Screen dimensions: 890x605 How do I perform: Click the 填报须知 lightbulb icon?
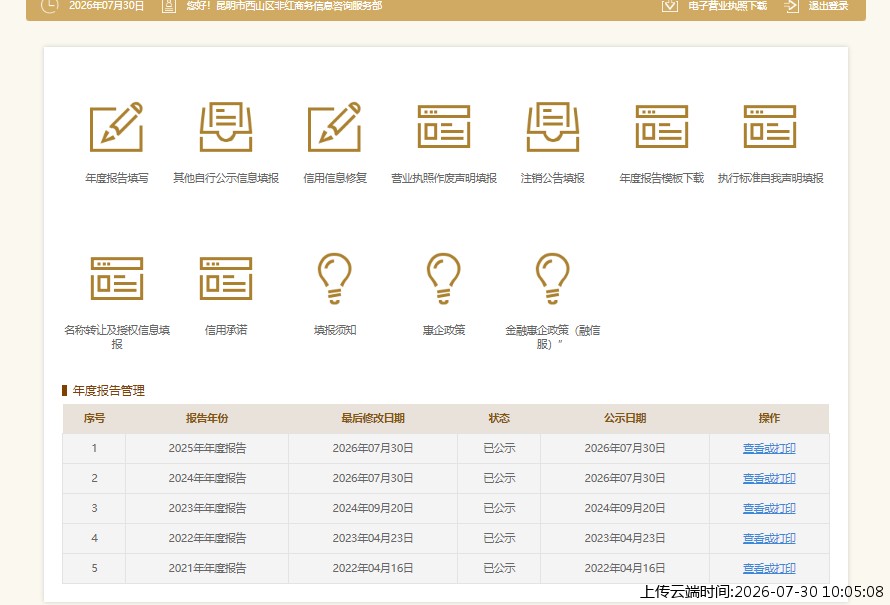pos(335,279)
